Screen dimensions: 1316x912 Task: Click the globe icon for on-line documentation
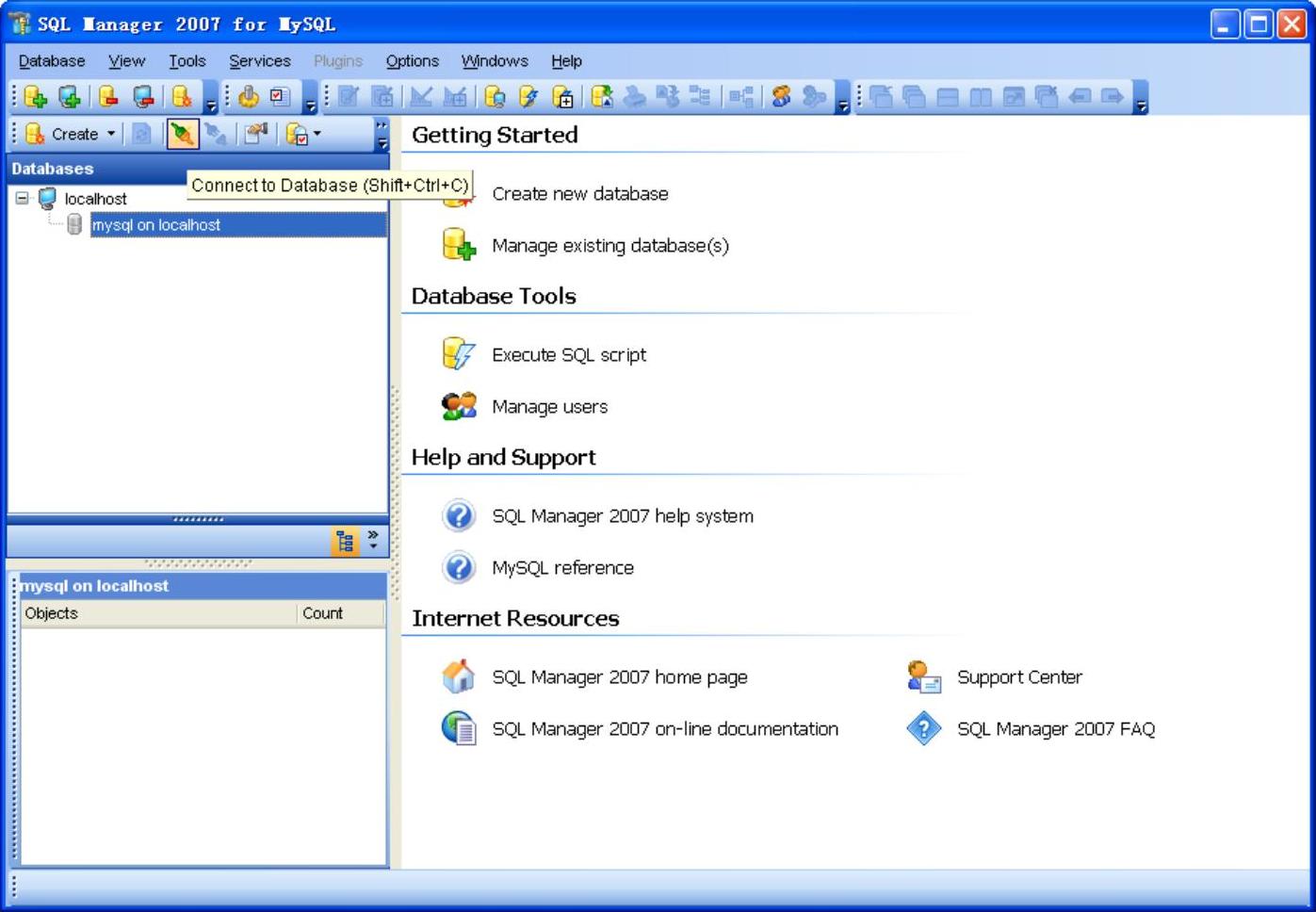click(x=459, y=728)
